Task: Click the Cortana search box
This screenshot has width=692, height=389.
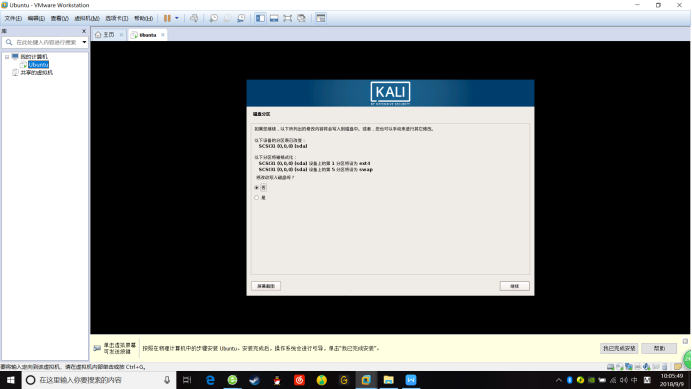Action: [x=99, y=380]
